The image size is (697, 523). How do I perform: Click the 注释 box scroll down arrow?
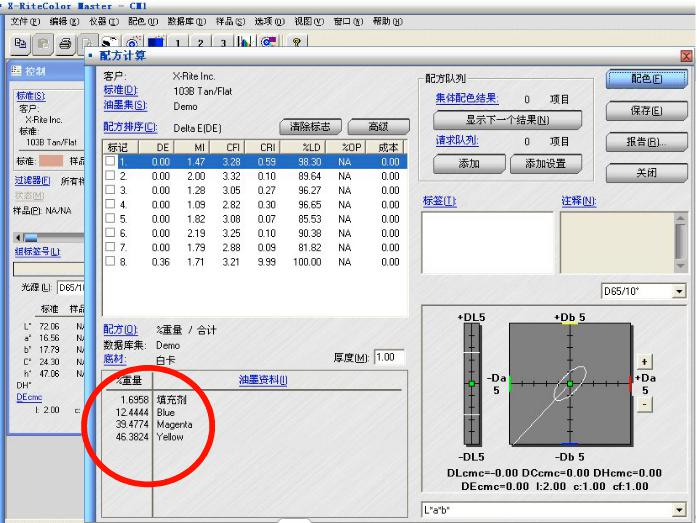point(680,266)
